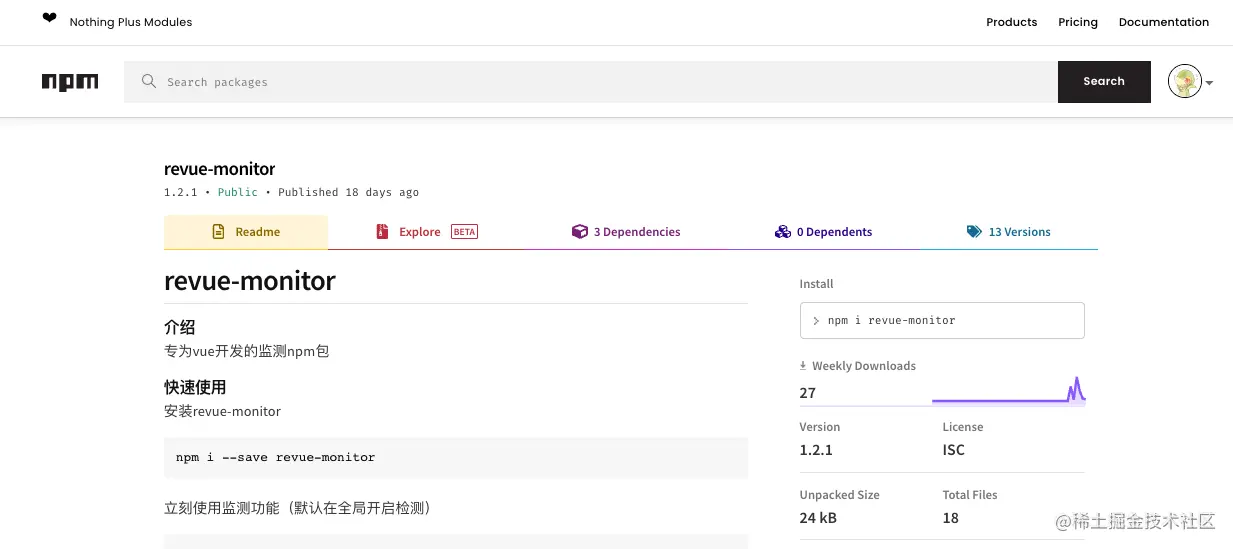1233x549 pixels.
Task: Click the magnifying glass search icon
Action: click(149, 81)
